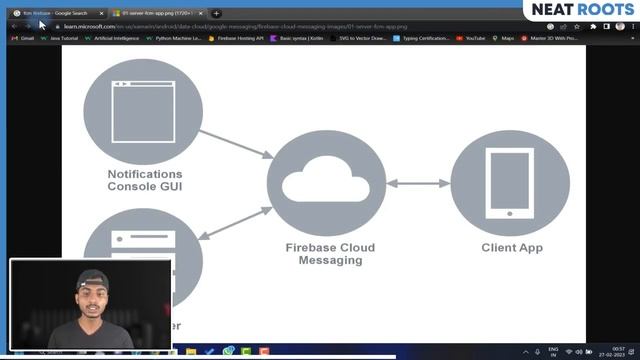Open the orange taskbar app icon
Screen dimensions: 640x360
264,351
